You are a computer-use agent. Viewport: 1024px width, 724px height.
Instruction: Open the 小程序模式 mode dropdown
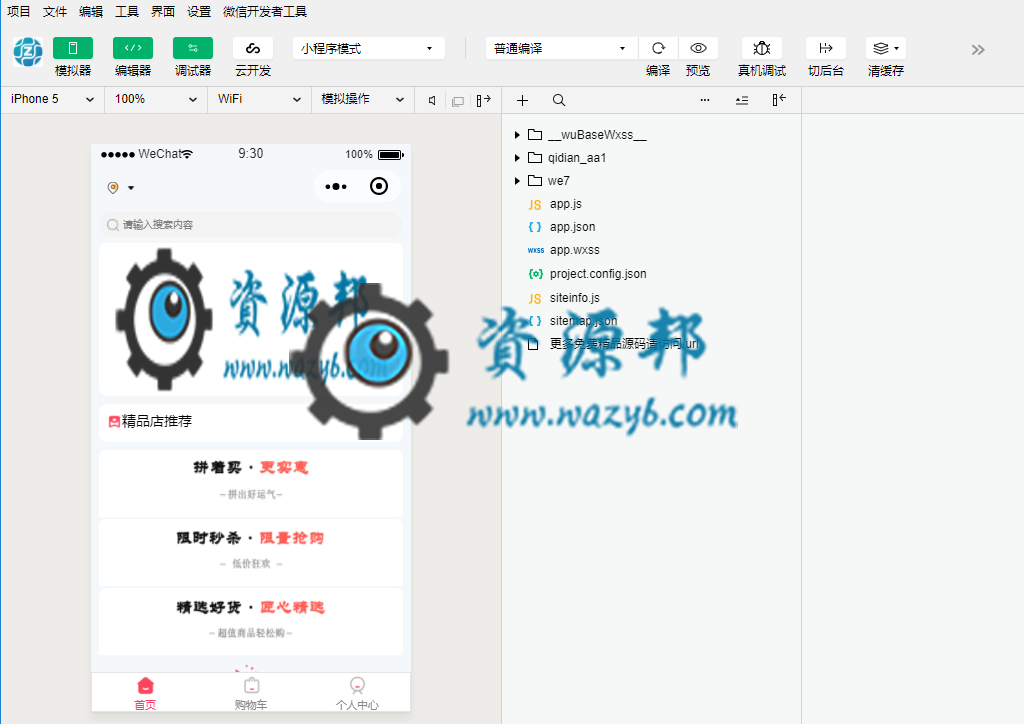click(x=369, y=48)
